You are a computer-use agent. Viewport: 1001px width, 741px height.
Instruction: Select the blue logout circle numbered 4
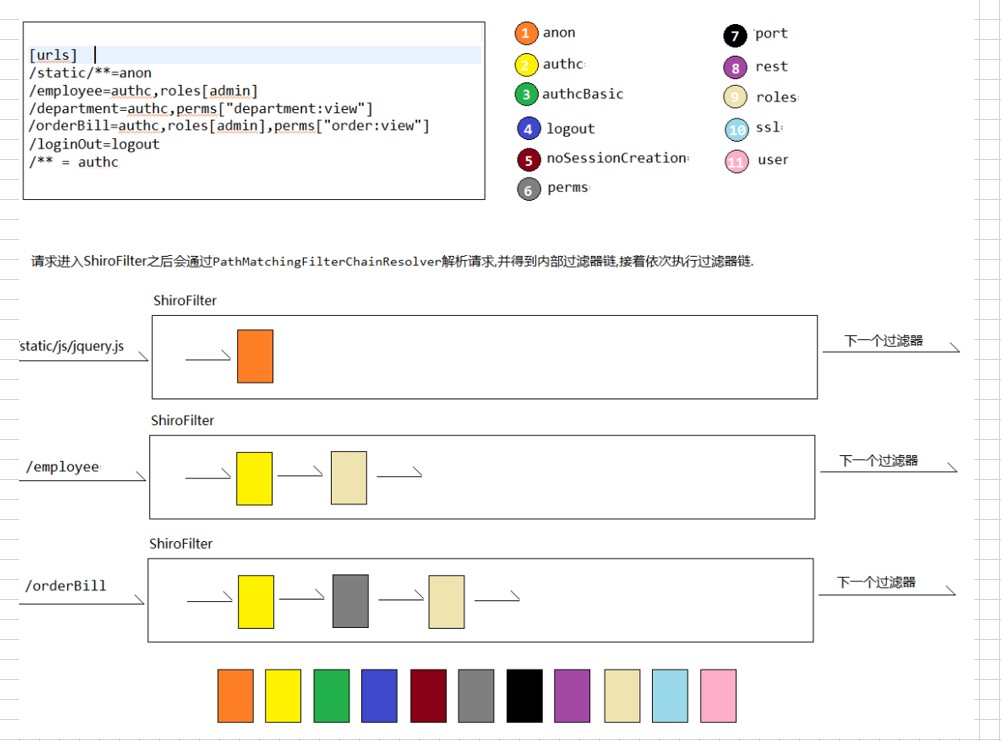(x=530, y=128)
